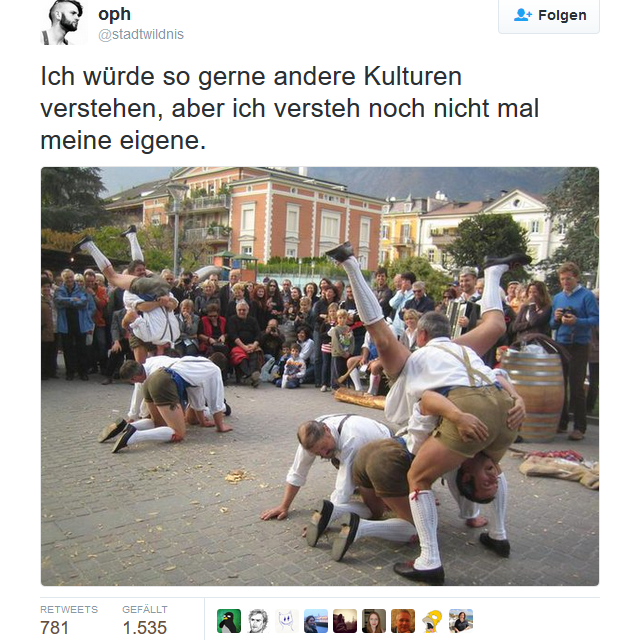Viewport: 638px width, 640px height.
Task: Click the GEFÄLLT label
Action: click(145, 609)
